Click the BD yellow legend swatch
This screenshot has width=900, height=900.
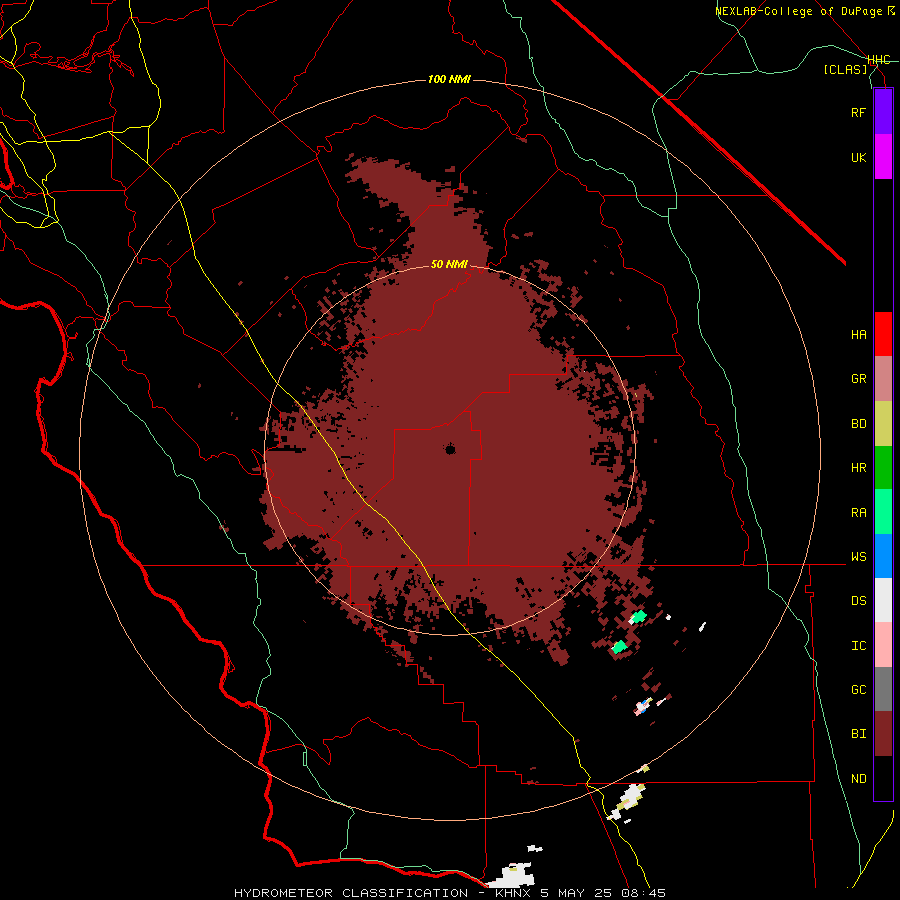click(x=883, y=424)
